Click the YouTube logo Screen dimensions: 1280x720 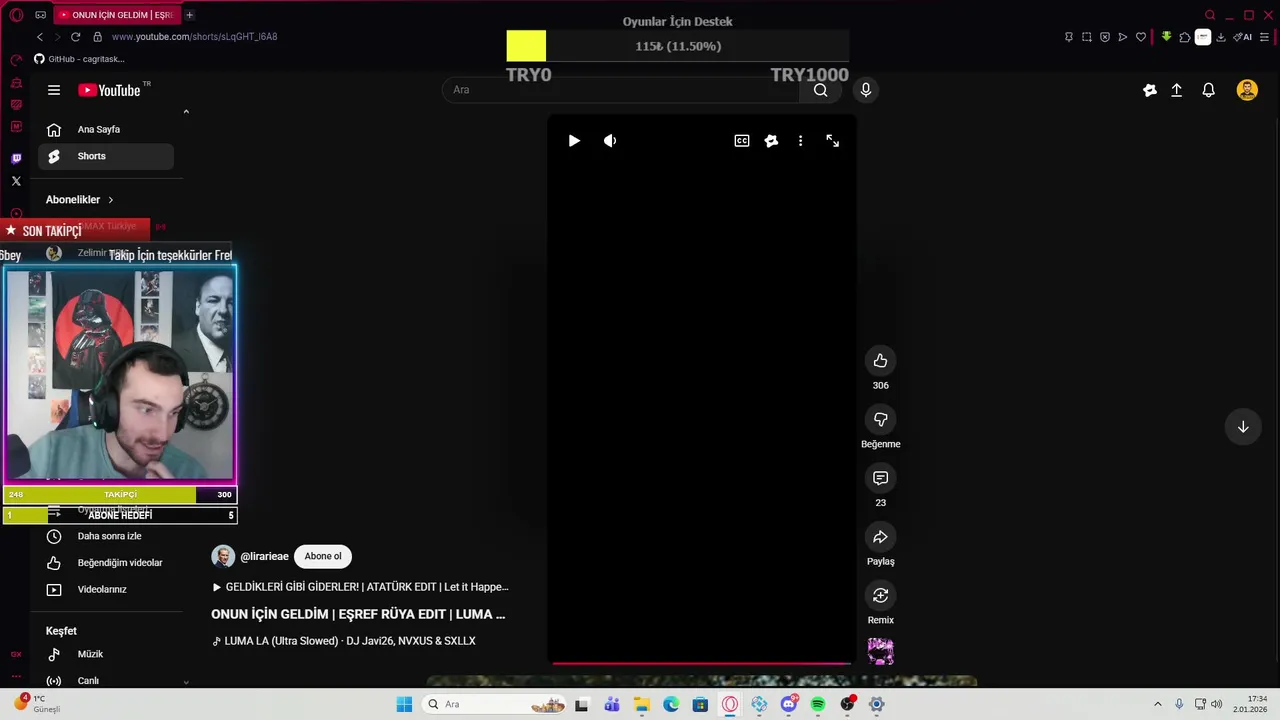(109, 90)
